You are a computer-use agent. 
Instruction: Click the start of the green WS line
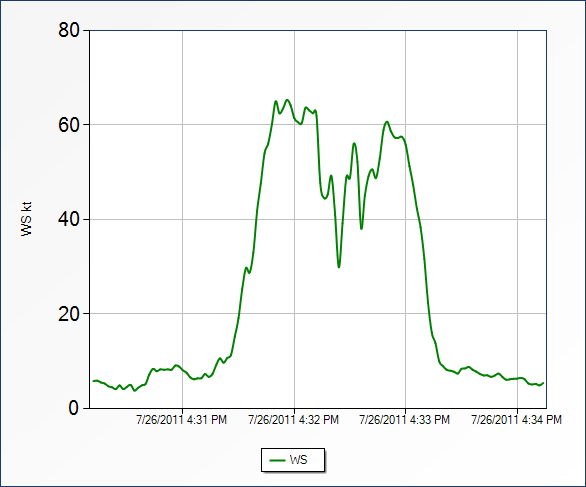(93, 381)
